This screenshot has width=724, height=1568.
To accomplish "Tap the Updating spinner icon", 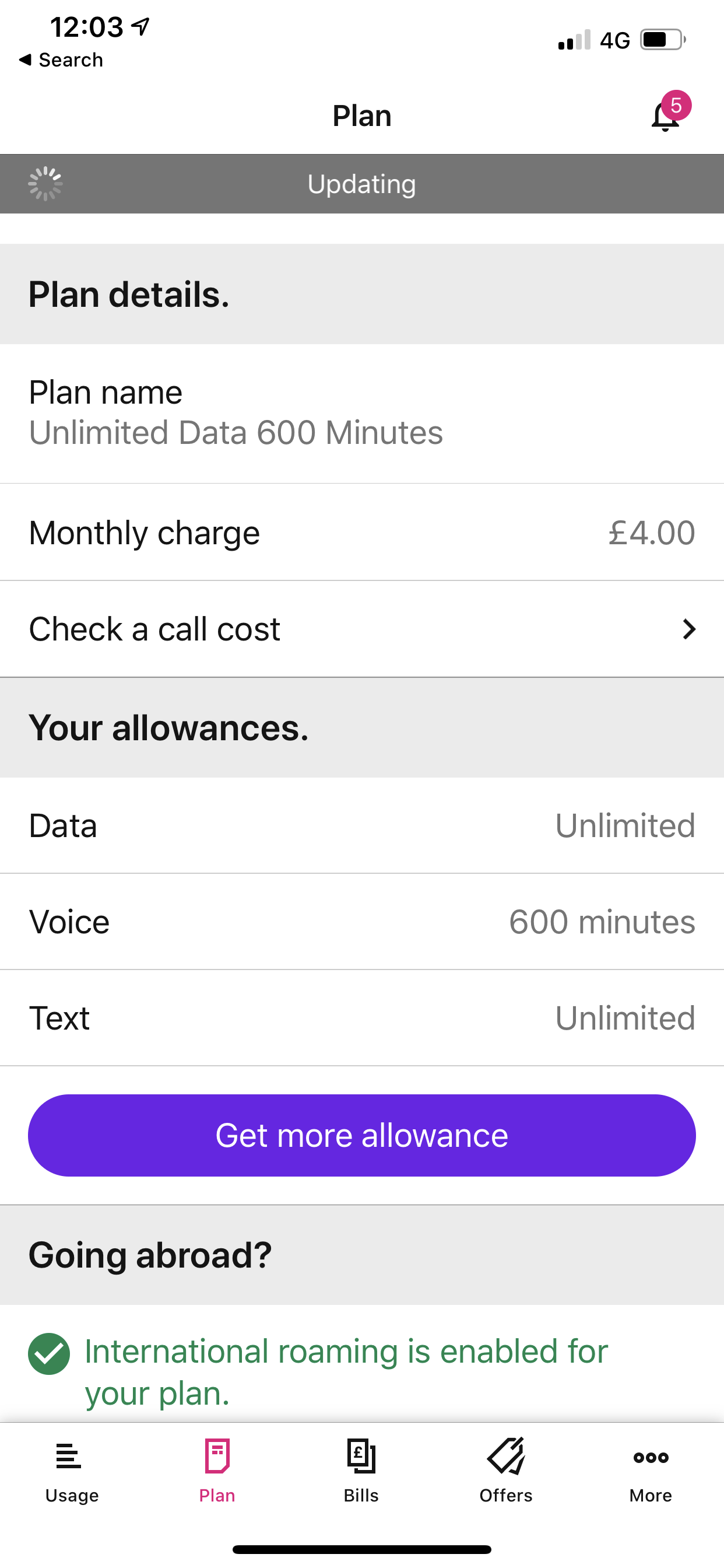I will point(45,184).
